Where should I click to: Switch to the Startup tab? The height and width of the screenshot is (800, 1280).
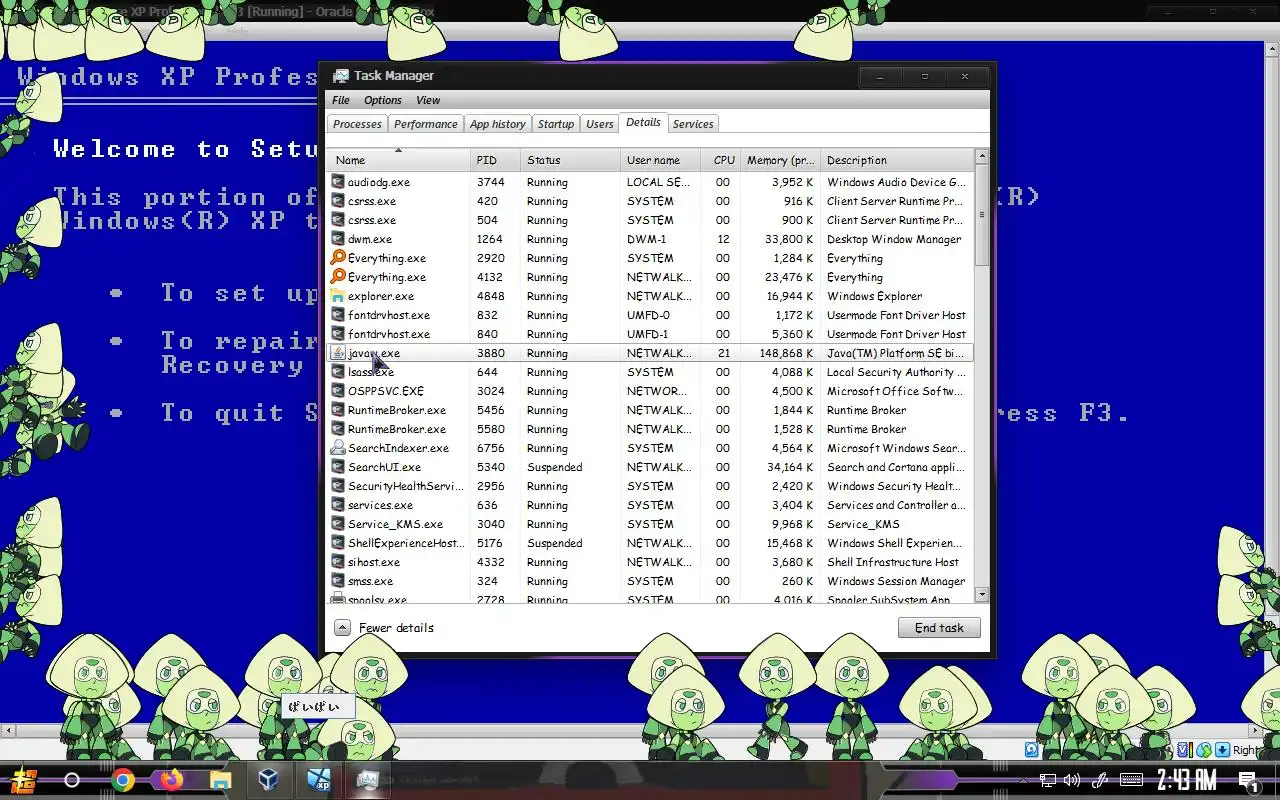(555, 124)
